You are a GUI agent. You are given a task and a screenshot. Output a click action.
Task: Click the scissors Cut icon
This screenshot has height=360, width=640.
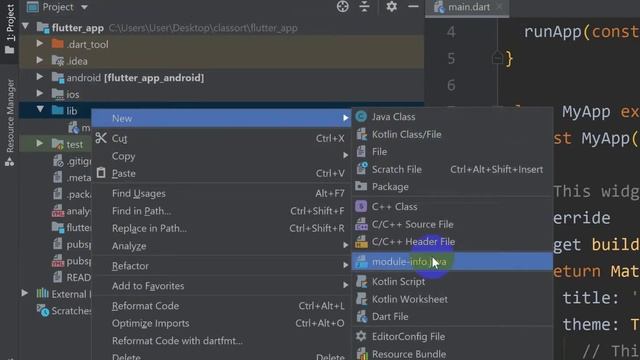[x=101, y=138]
